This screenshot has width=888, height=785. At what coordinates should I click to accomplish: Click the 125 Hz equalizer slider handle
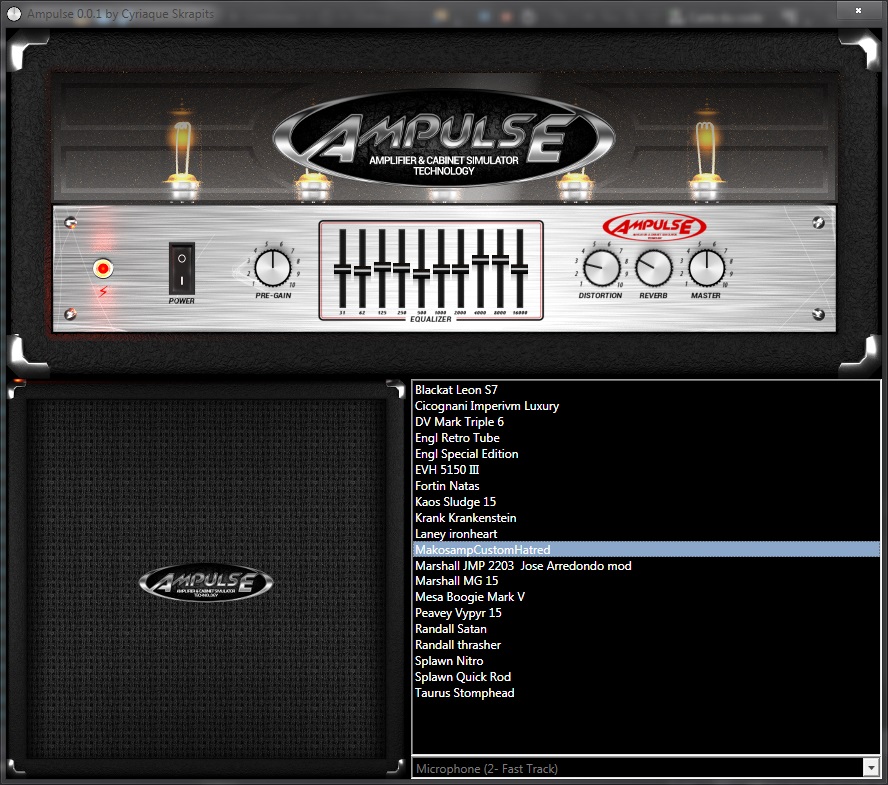coord(382,267)
